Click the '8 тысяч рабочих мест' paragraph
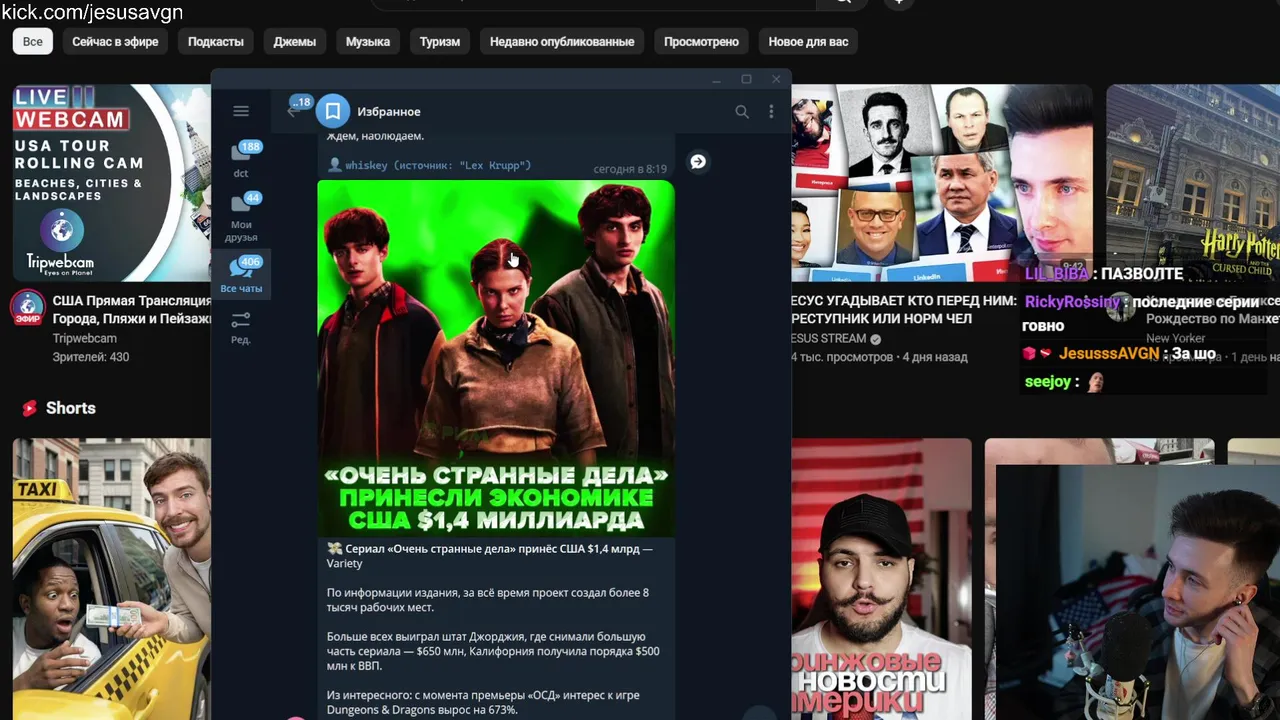The width and height of the screenshot is (1280, 720). point(488,600)
